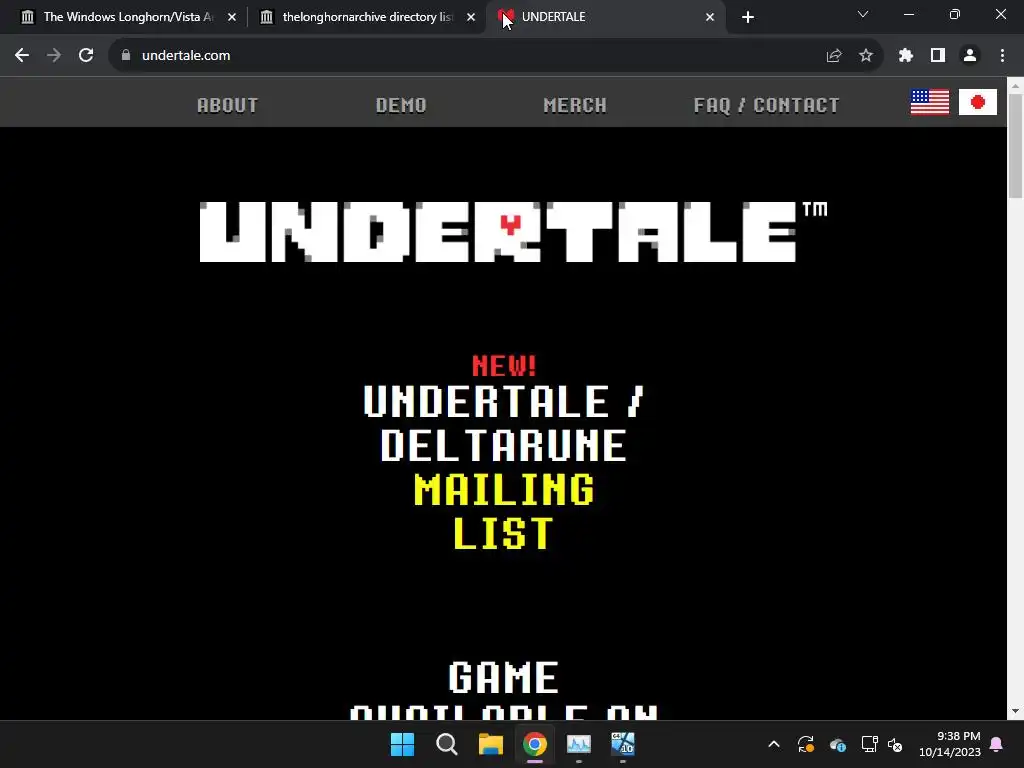Reload the undertale.com page
The image size is (1024, 768).
[x=86, y=56]
